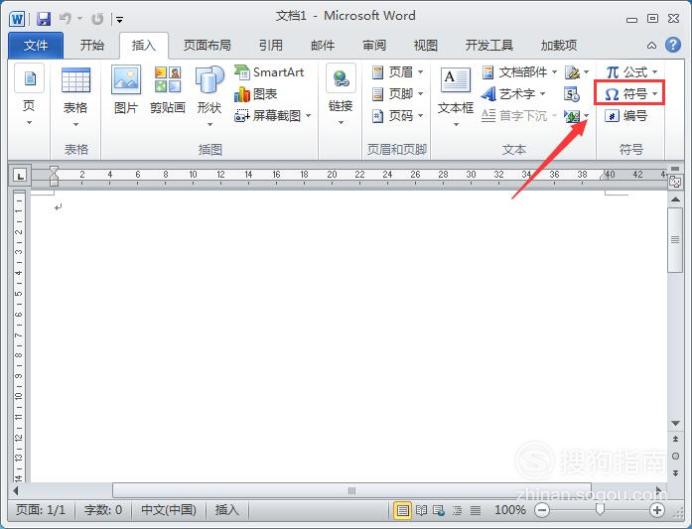Toggle 插入 insert mode in status bar
692x529 pixels.
click(227, 510)
